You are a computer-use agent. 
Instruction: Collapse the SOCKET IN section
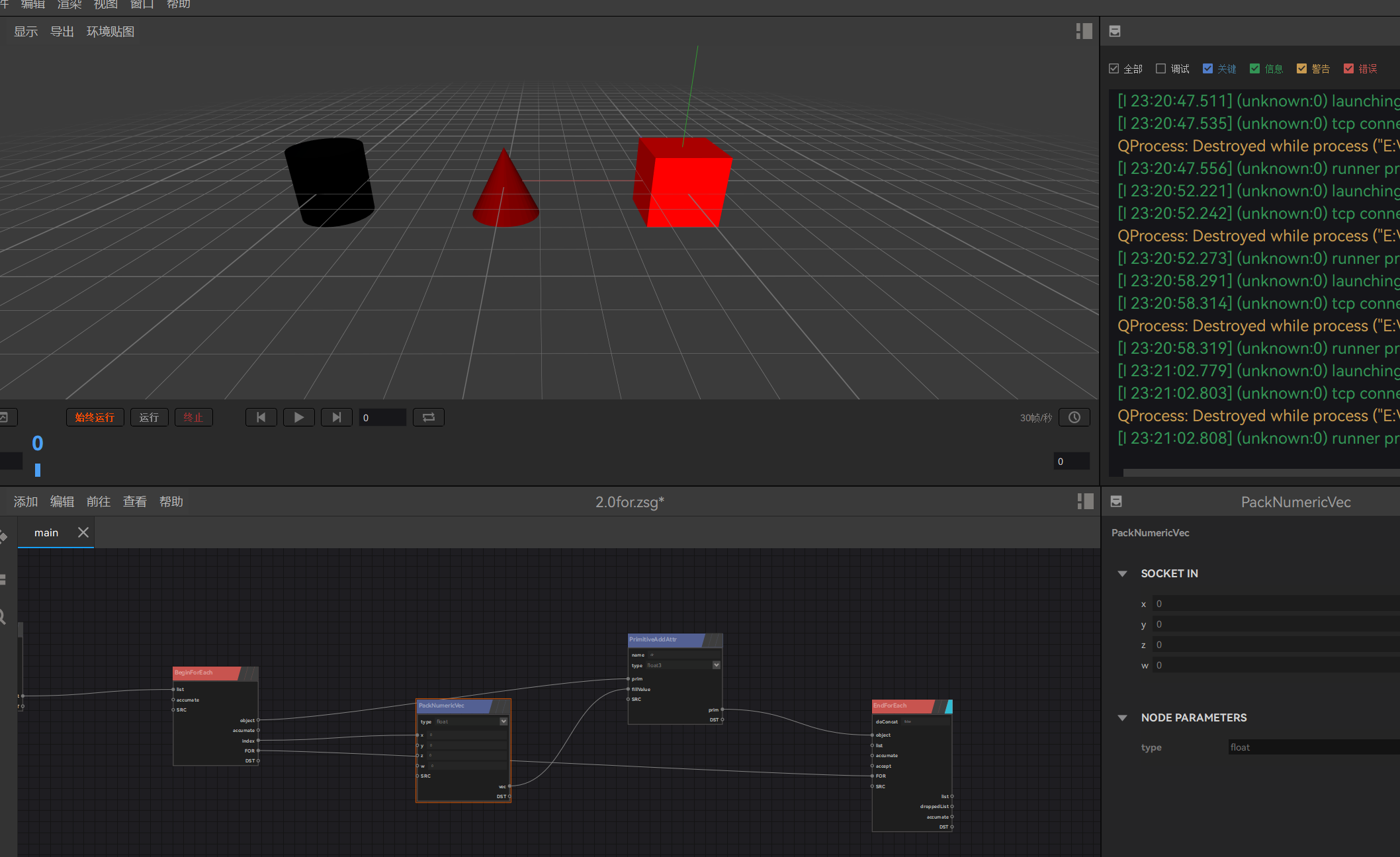[1122, 573]
